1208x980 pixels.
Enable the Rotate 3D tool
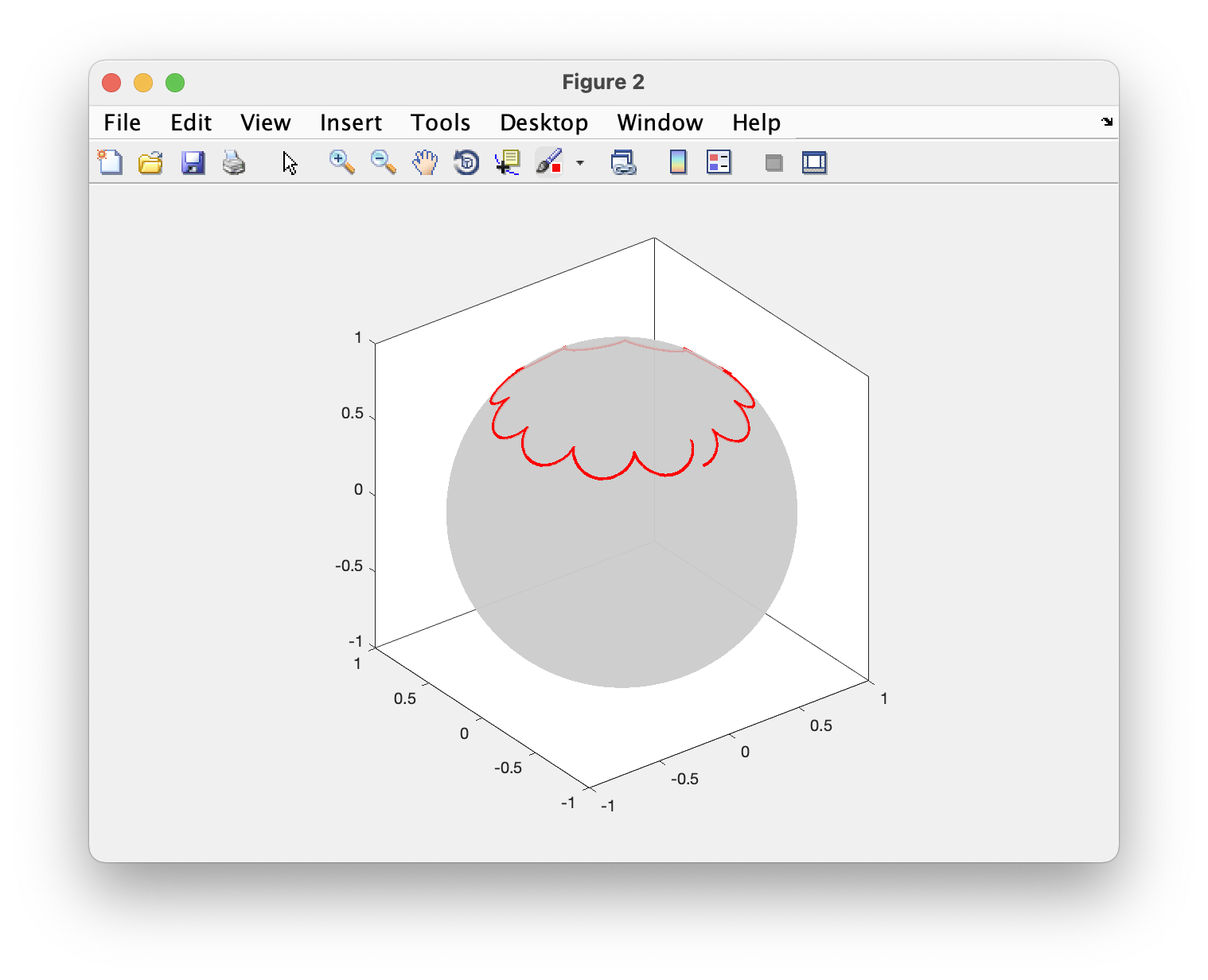(x=466, y=162)
